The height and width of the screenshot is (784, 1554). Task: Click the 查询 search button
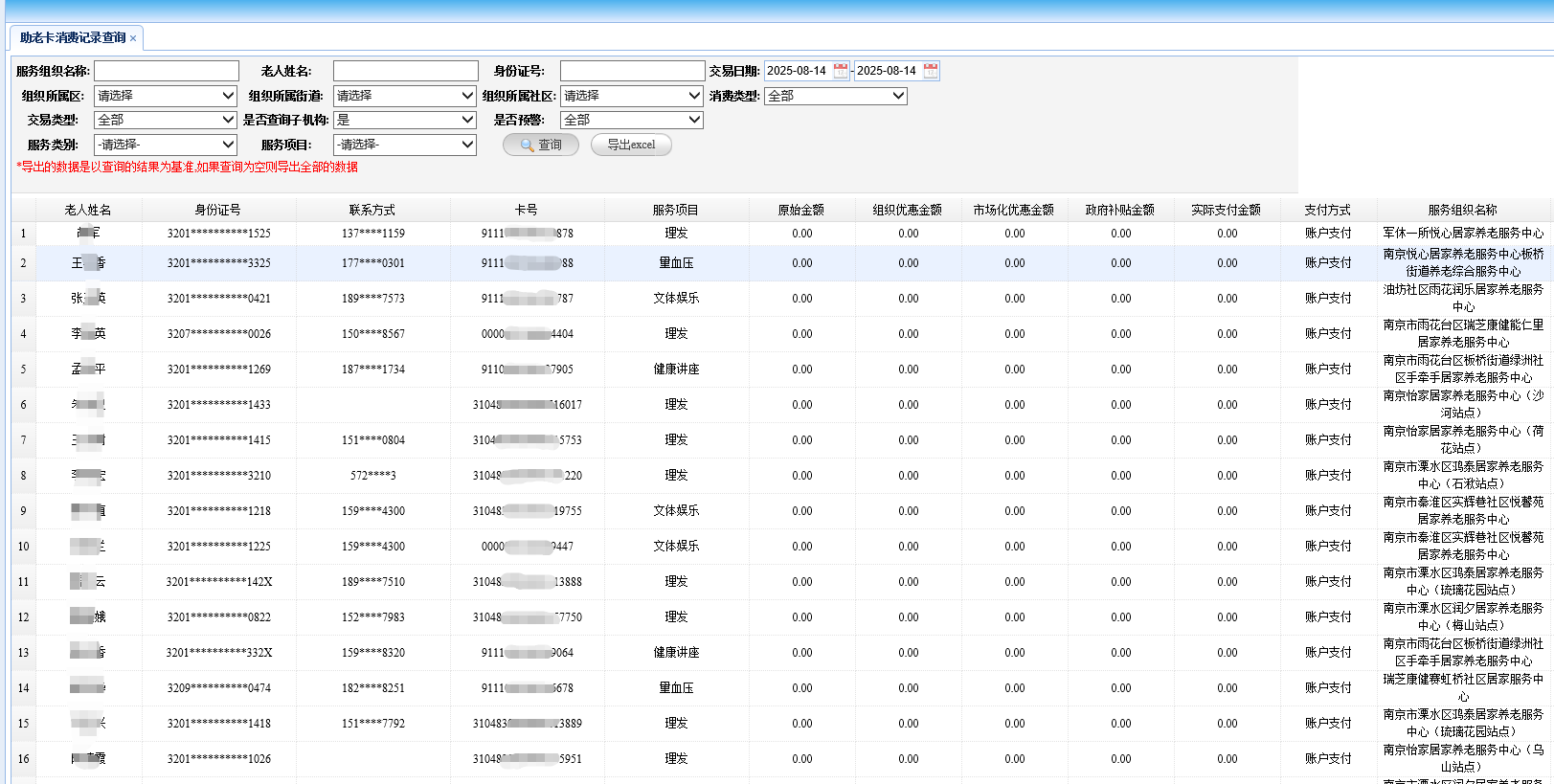541,145
